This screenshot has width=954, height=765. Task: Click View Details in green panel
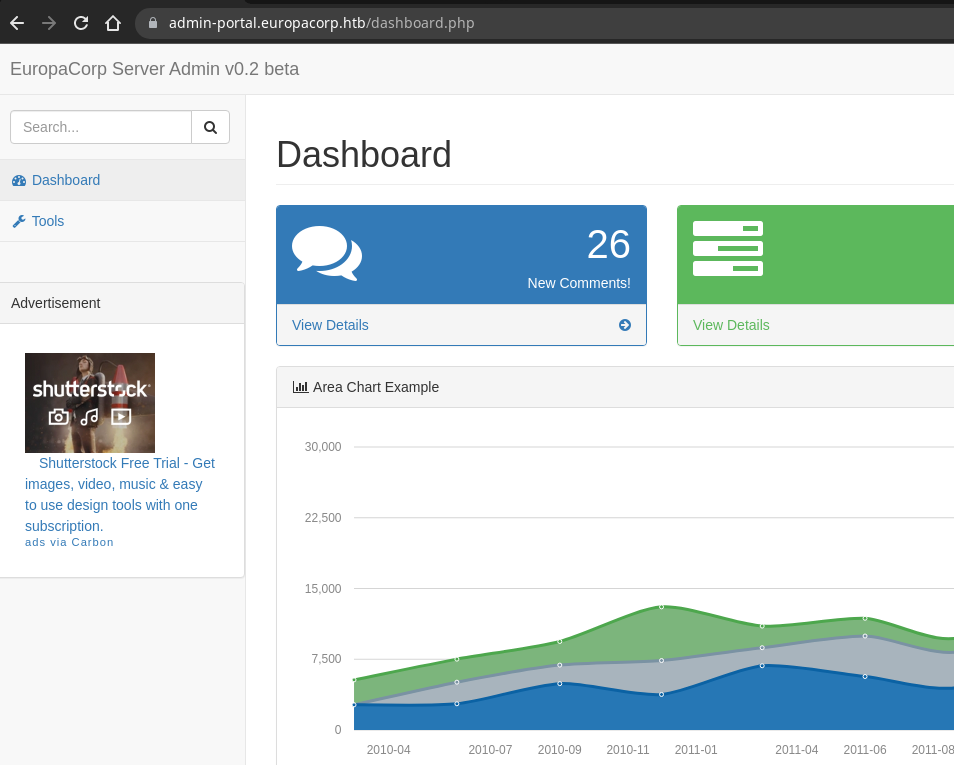tap(731, 325)
